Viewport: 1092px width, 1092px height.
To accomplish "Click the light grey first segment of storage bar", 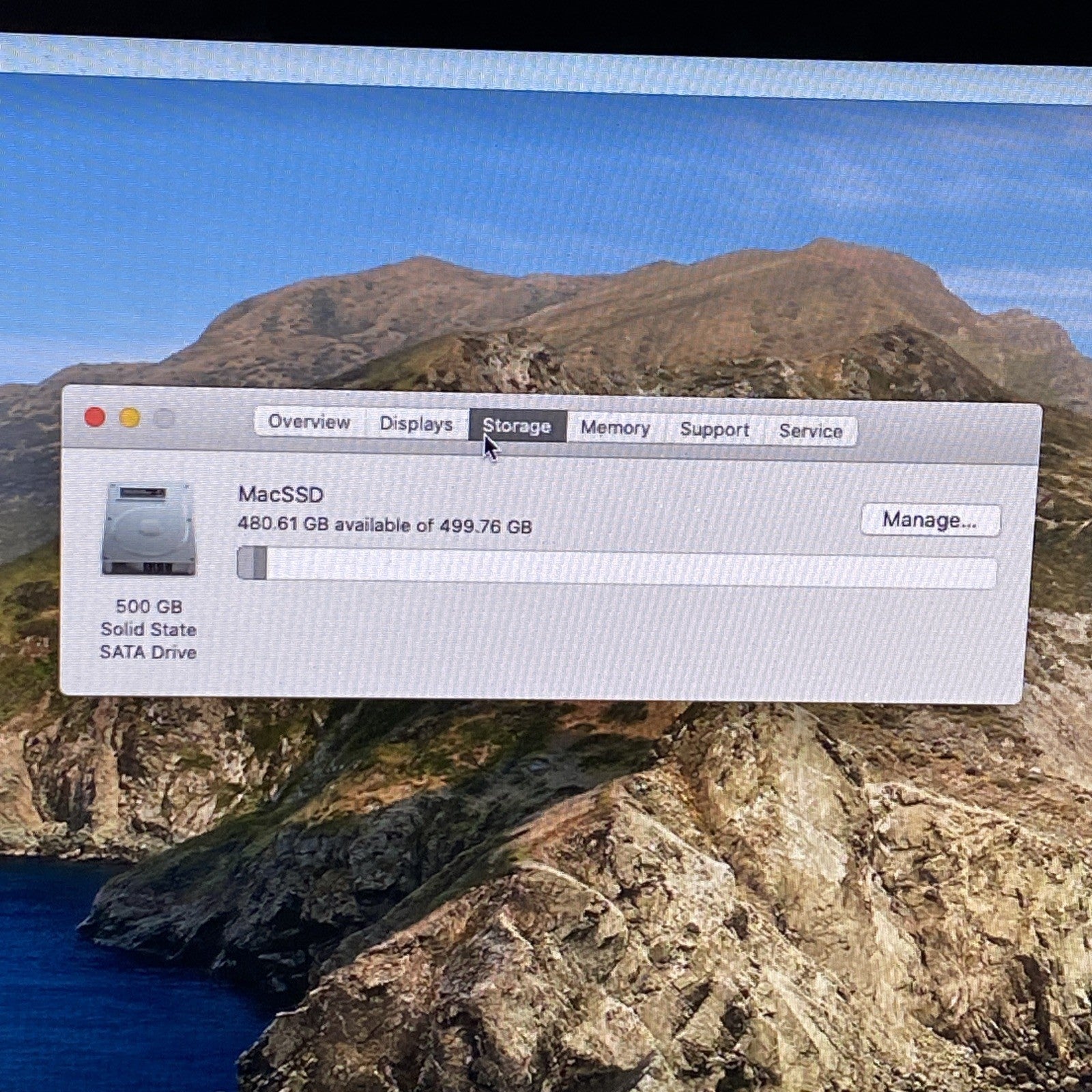I will pos(245,563).
